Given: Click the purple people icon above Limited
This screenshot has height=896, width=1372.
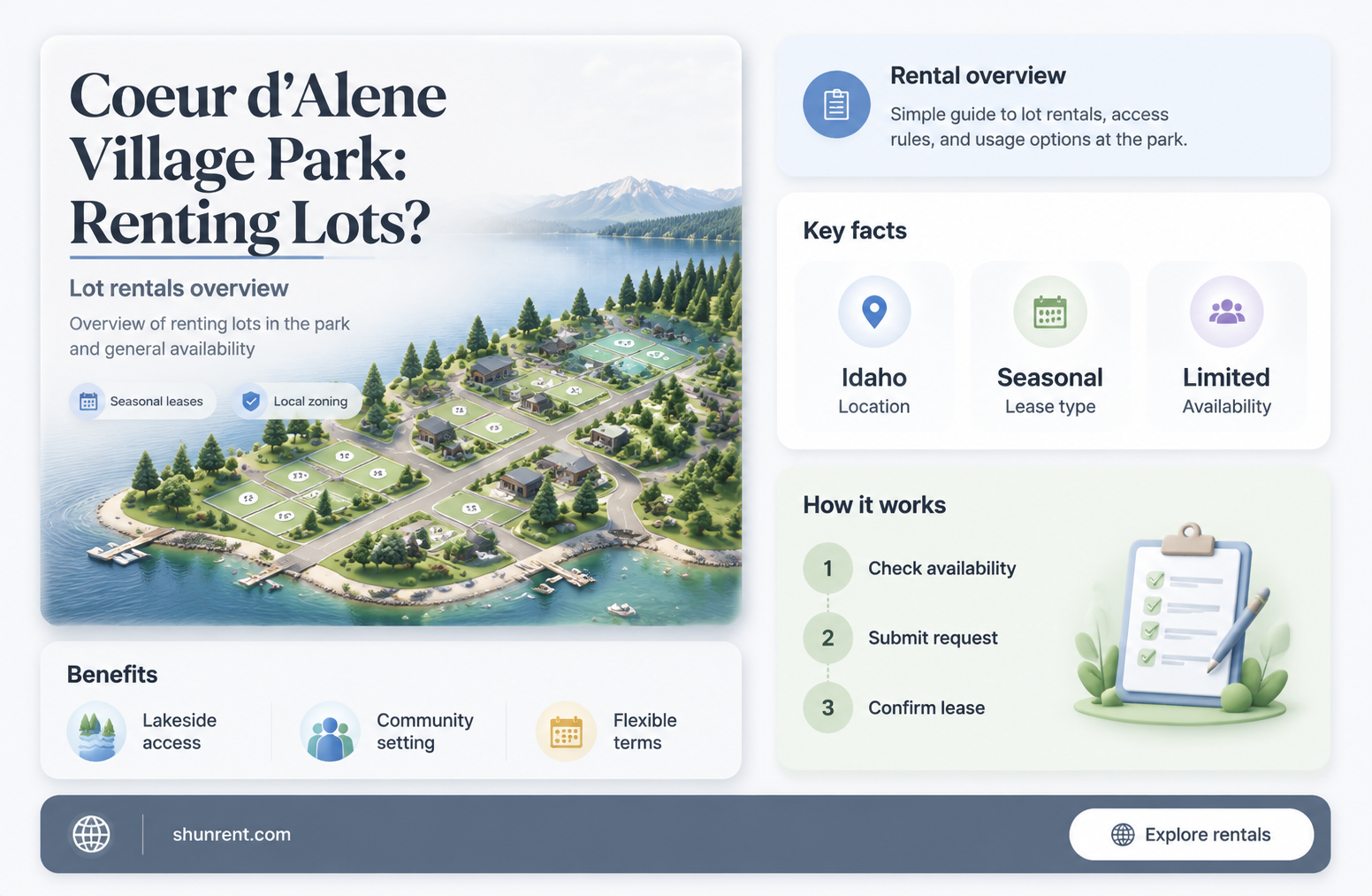Looking at the screenshot, I should 1226,311.
